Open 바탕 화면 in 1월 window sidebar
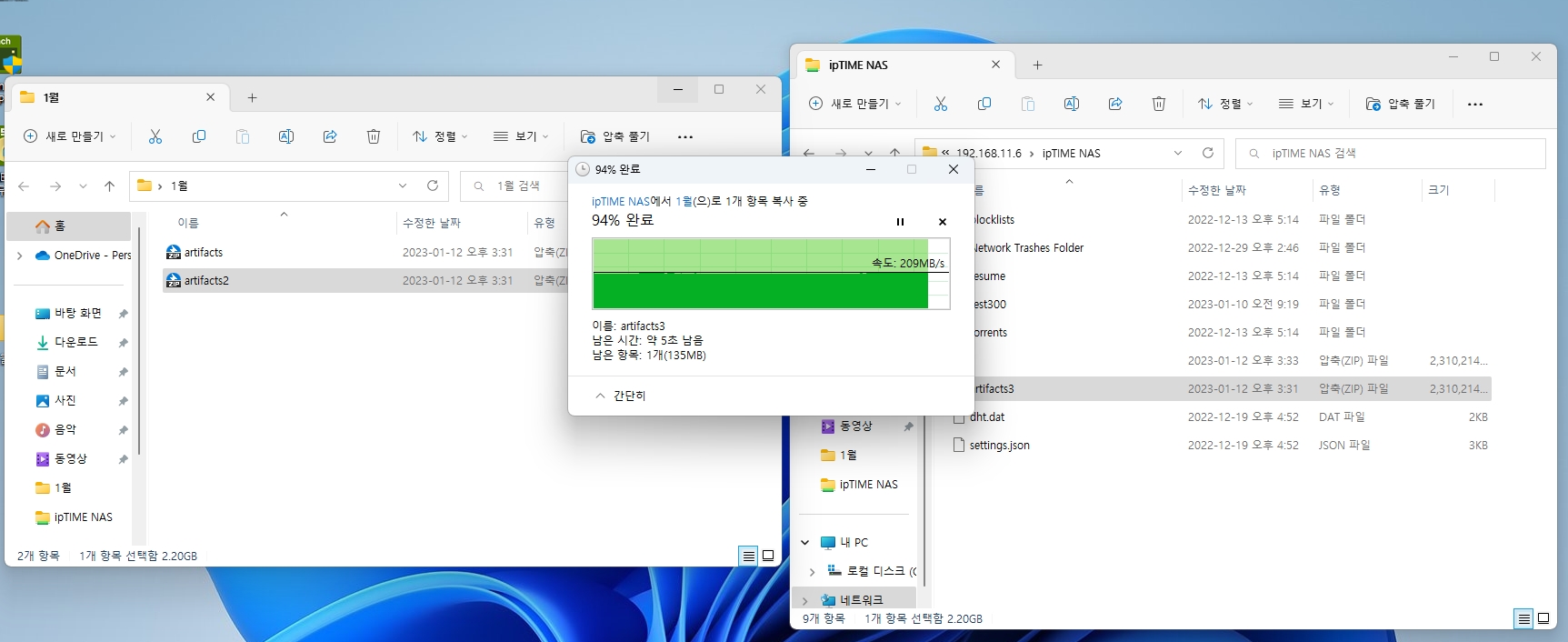Image resolution: width=1568 pixels, height=642 pixels. point(76,313)
